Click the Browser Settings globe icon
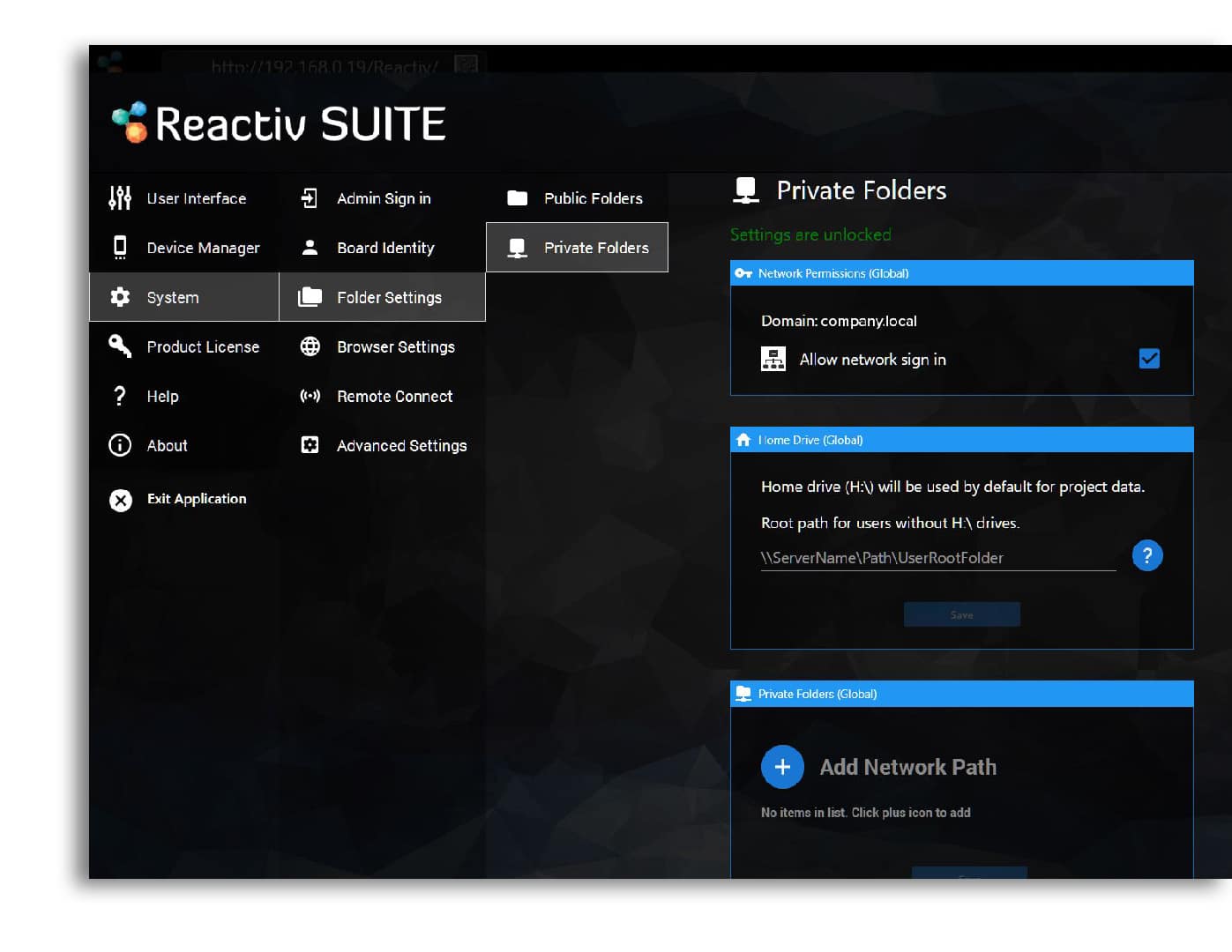The image size is (1232, 952). pos(310,346)
